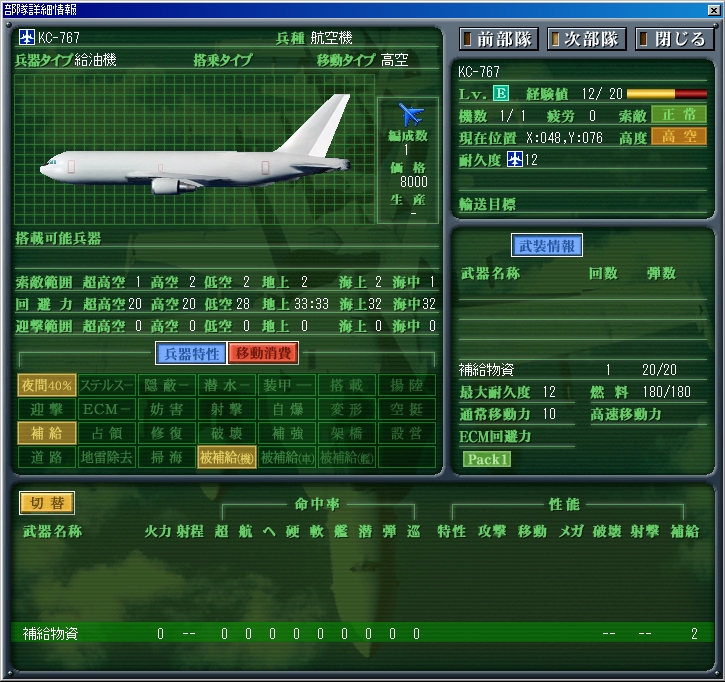The width and height of the screenshot is (725, 682).
Task: Click the 自爆 trait cell
Action: point(287,409)
